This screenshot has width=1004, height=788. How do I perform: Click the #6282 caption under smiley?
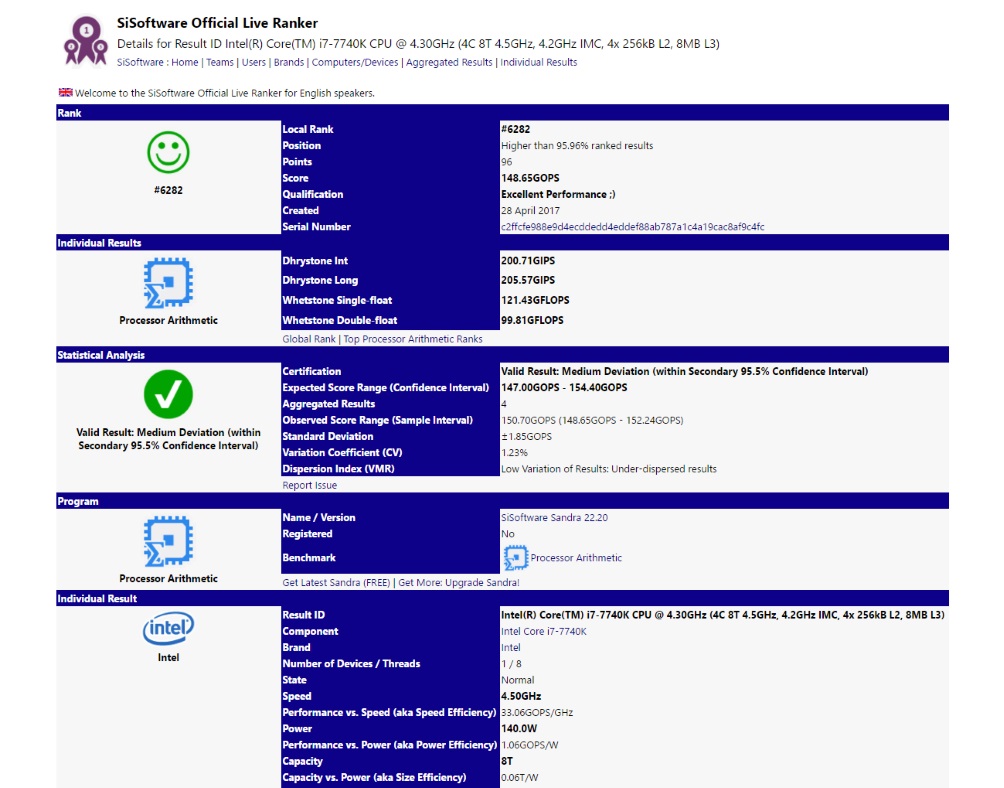click(x=168, y=190)
